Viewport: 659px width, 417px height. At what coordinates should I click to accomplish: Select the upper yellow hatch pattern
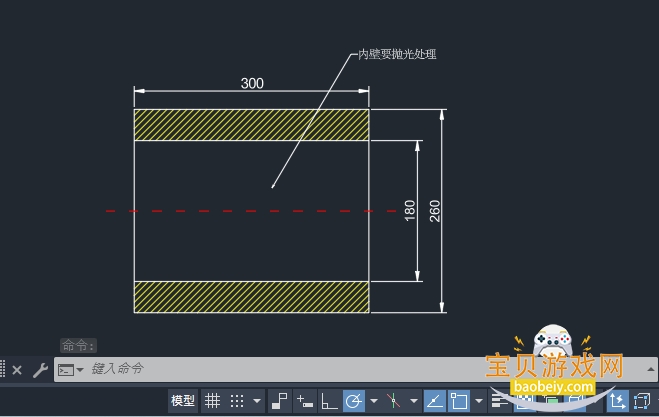point(251,125)
